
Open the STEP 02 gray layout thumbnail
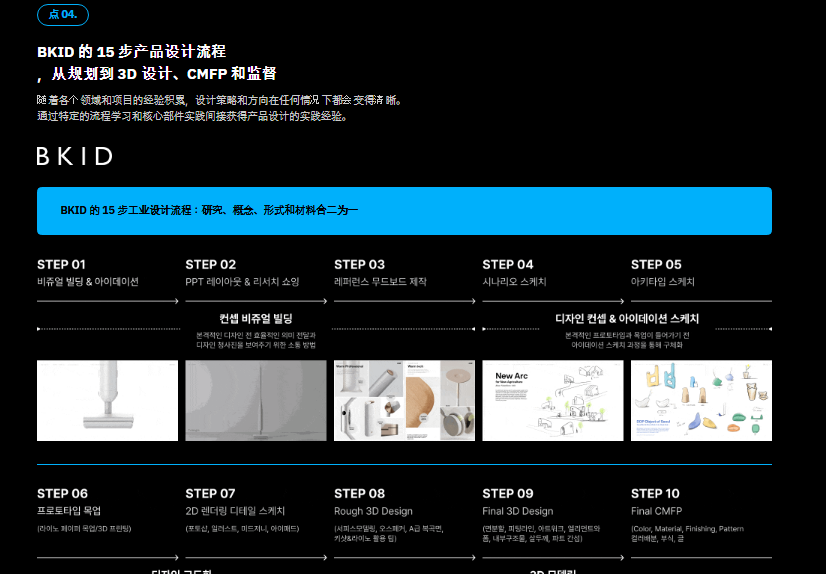click(256, 400)
